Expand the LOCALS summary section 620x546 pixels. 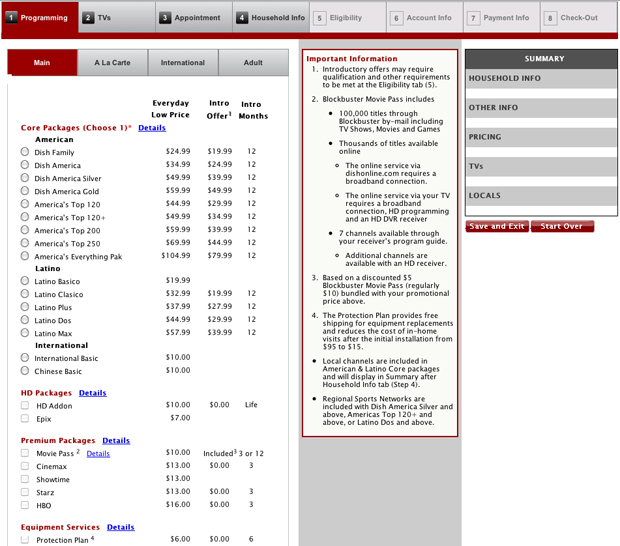coord(541,196)
